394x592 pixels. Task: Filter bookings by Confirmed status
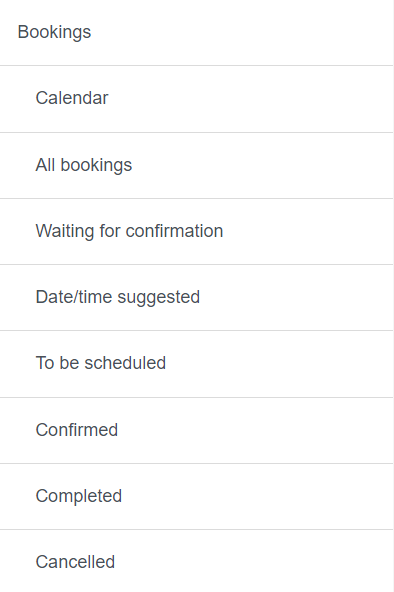[x=196, y=430]
